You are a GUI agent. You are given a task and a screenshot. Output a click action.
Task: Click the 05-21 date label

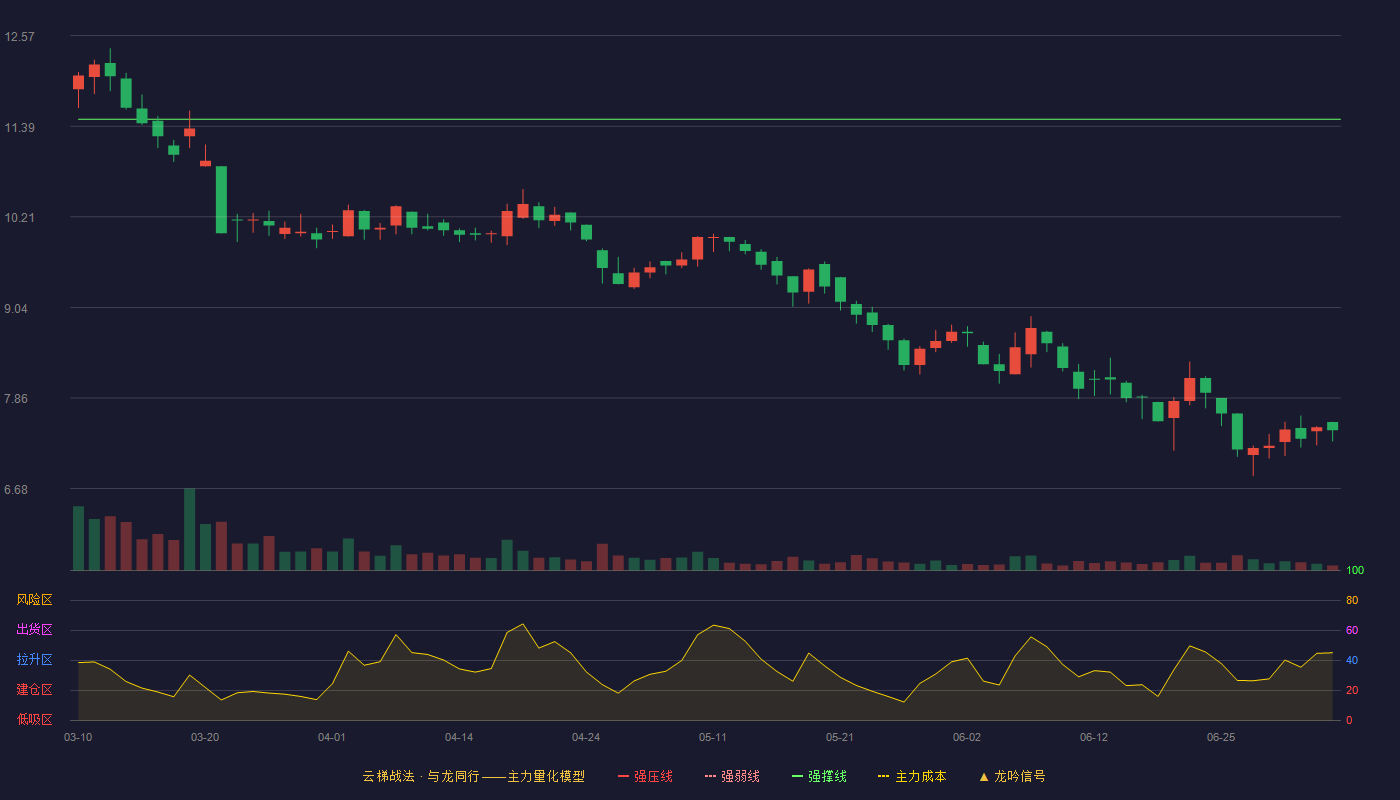[x=840, y=737]
